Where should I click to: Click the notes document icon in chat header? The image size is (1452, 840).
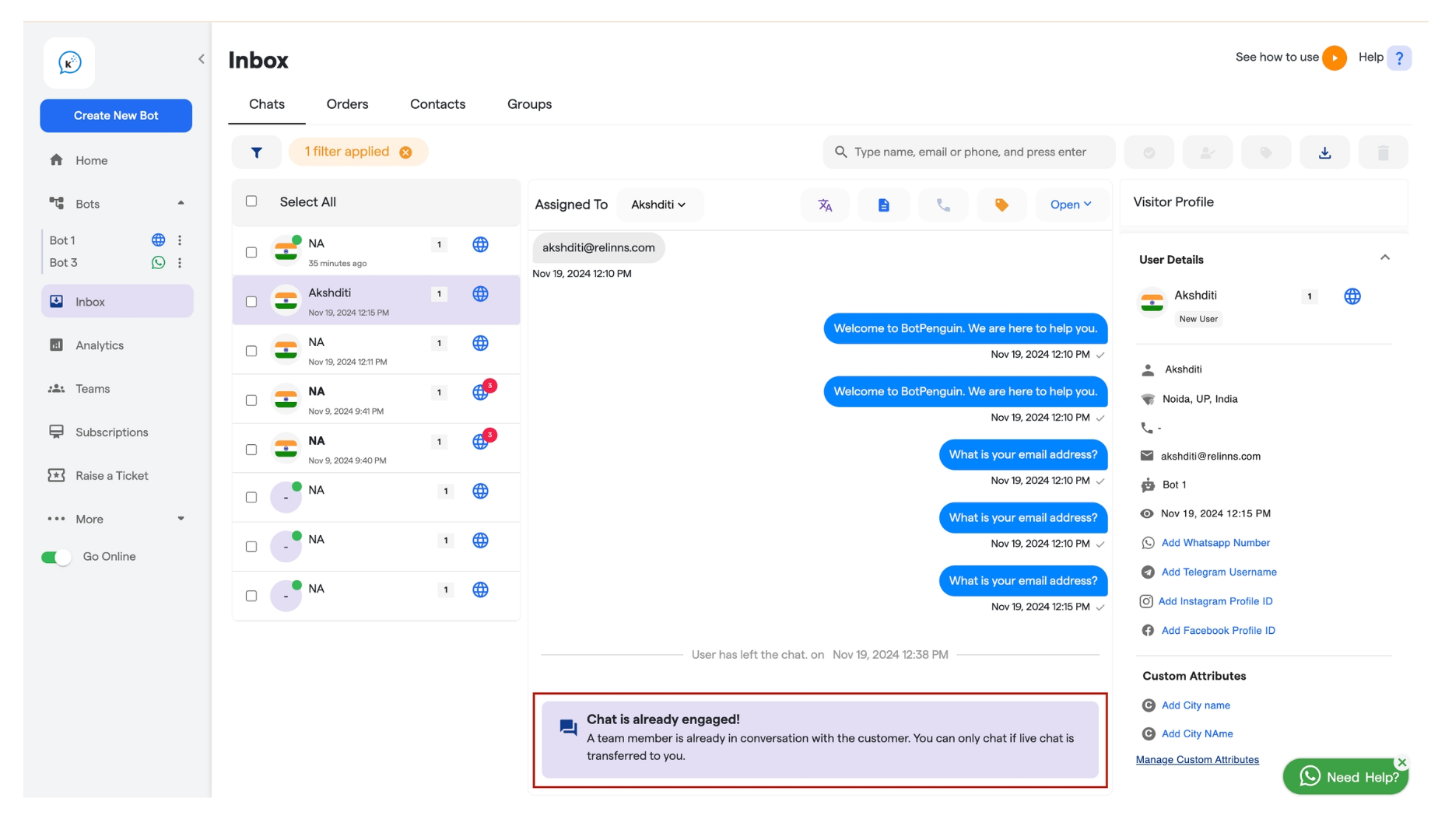pyautogui.click(x=884, y=205)
